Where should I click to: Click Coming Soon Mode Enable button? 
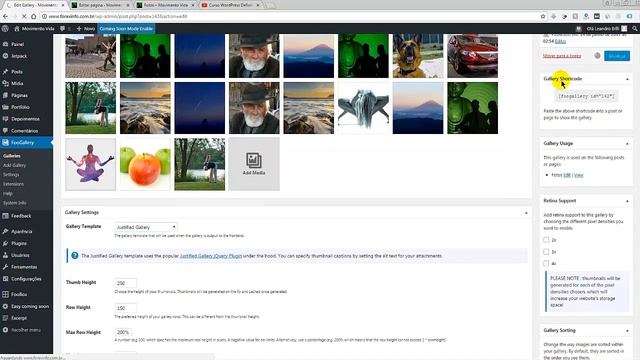126,29
